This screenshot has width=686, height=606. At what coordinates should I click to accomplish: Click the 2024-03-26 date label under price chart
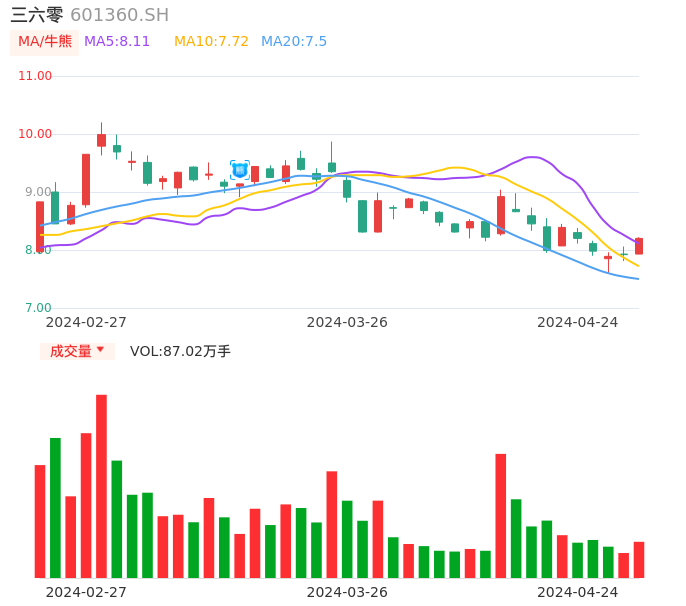click(x=347, y=322)
